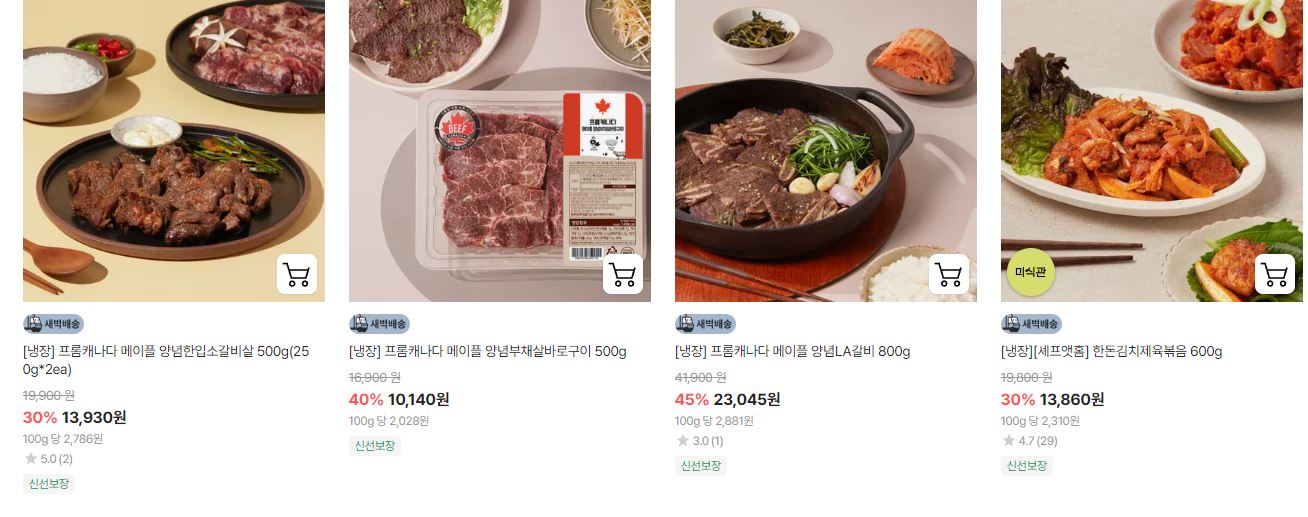Add 양념부채살바로구이 500g to cart

[622, 274]
